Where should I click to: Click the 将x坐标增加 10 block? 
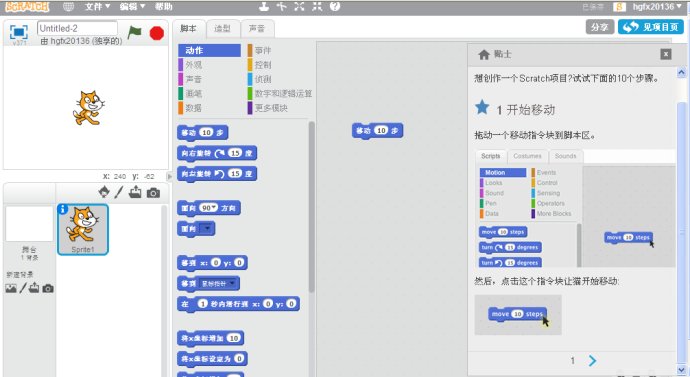[x=210, y=338]
